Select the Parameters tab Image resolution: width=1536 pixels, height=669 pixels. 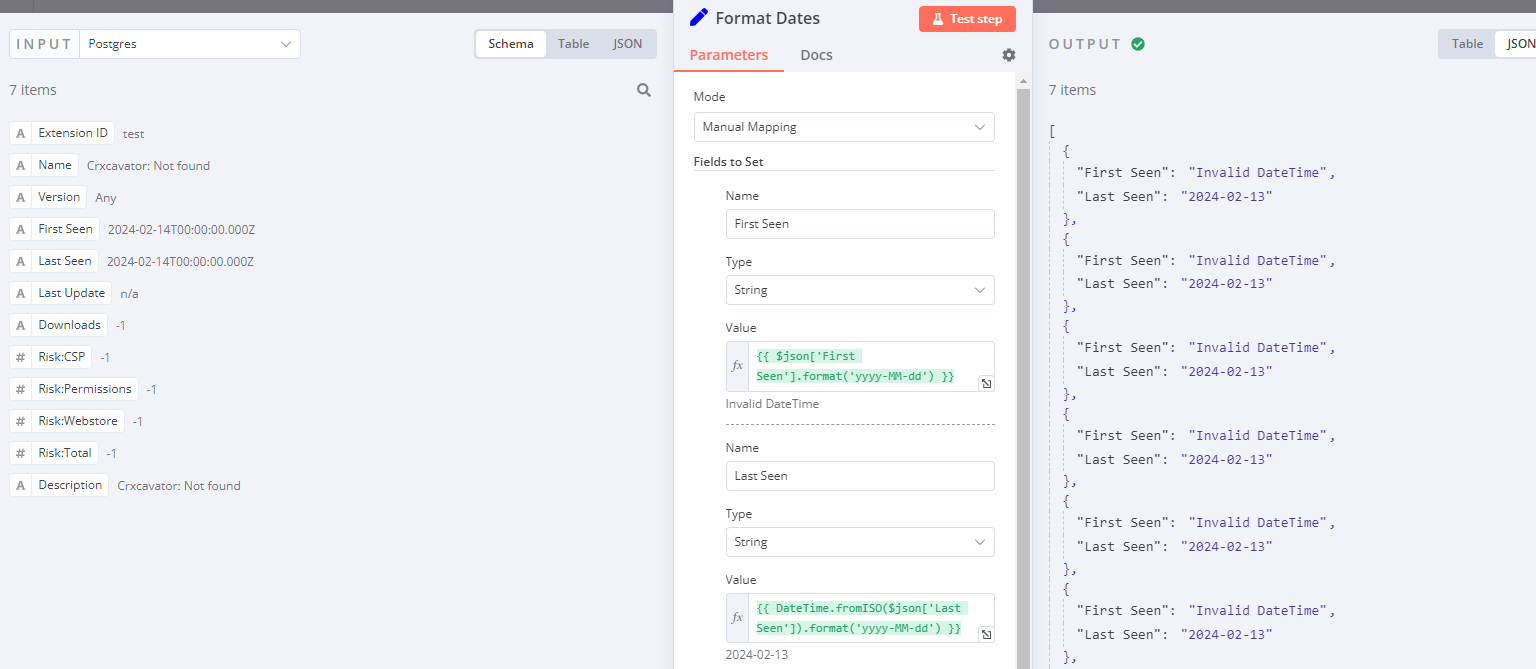(x=728, y=55)
